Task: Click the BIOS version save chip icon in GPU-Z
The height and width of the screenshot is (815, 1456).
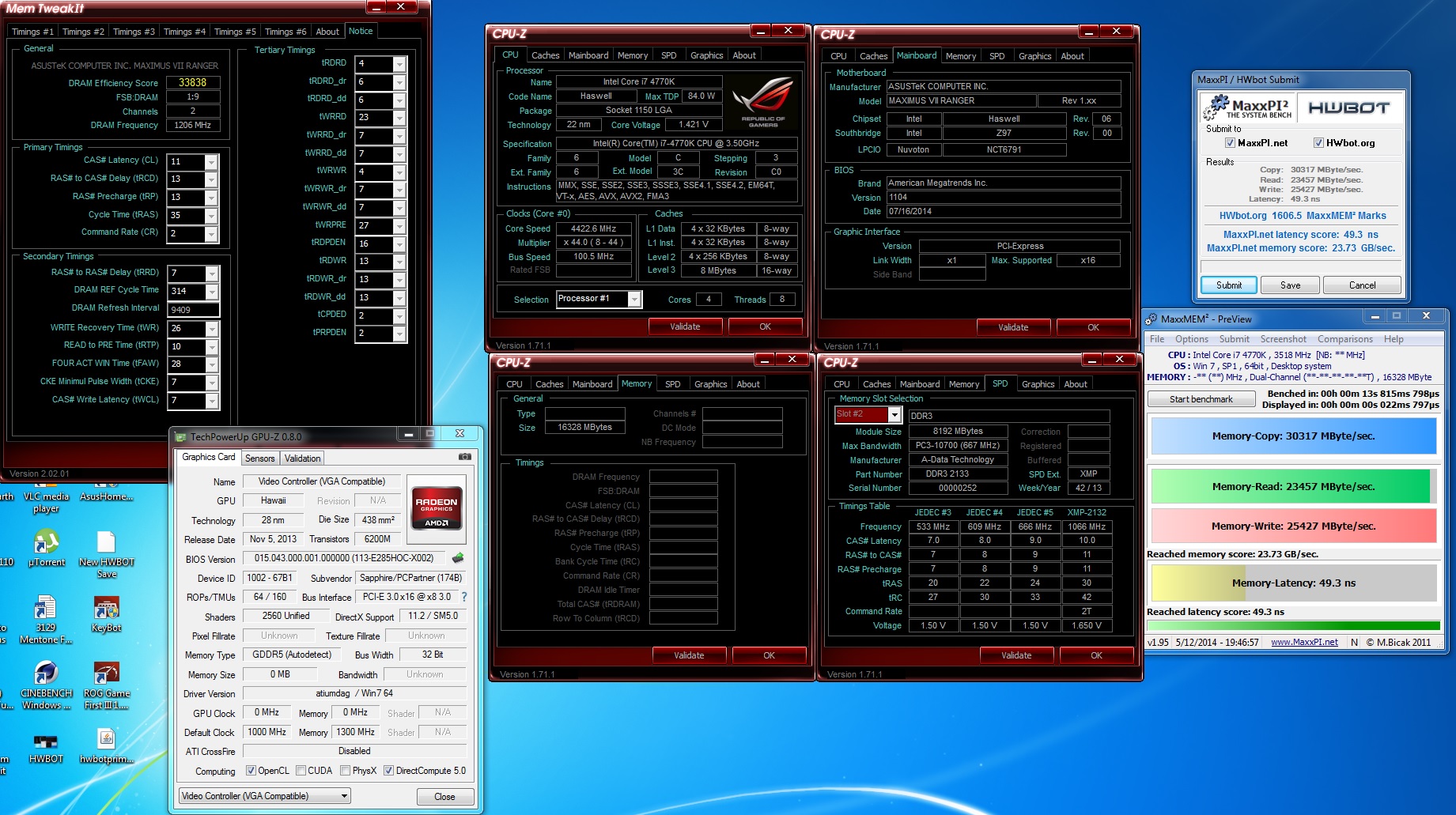Action: [x=458, y=558]
